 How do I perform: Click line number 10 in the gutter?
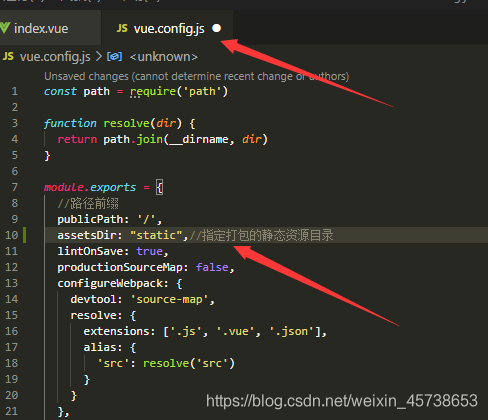click(12, 235)
